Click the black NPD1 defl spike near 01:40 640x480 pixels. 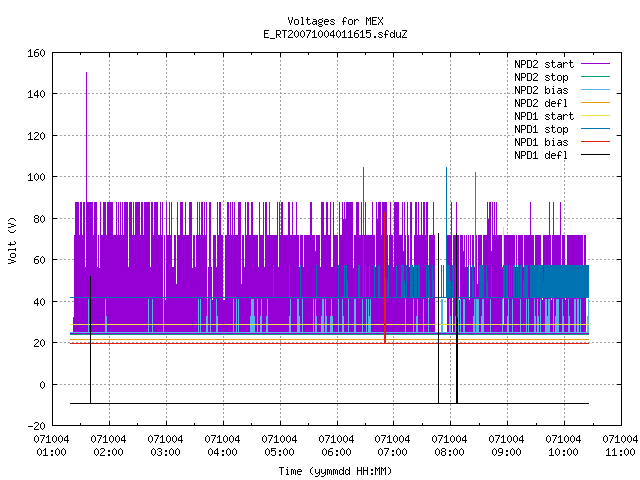coord(91,339)
